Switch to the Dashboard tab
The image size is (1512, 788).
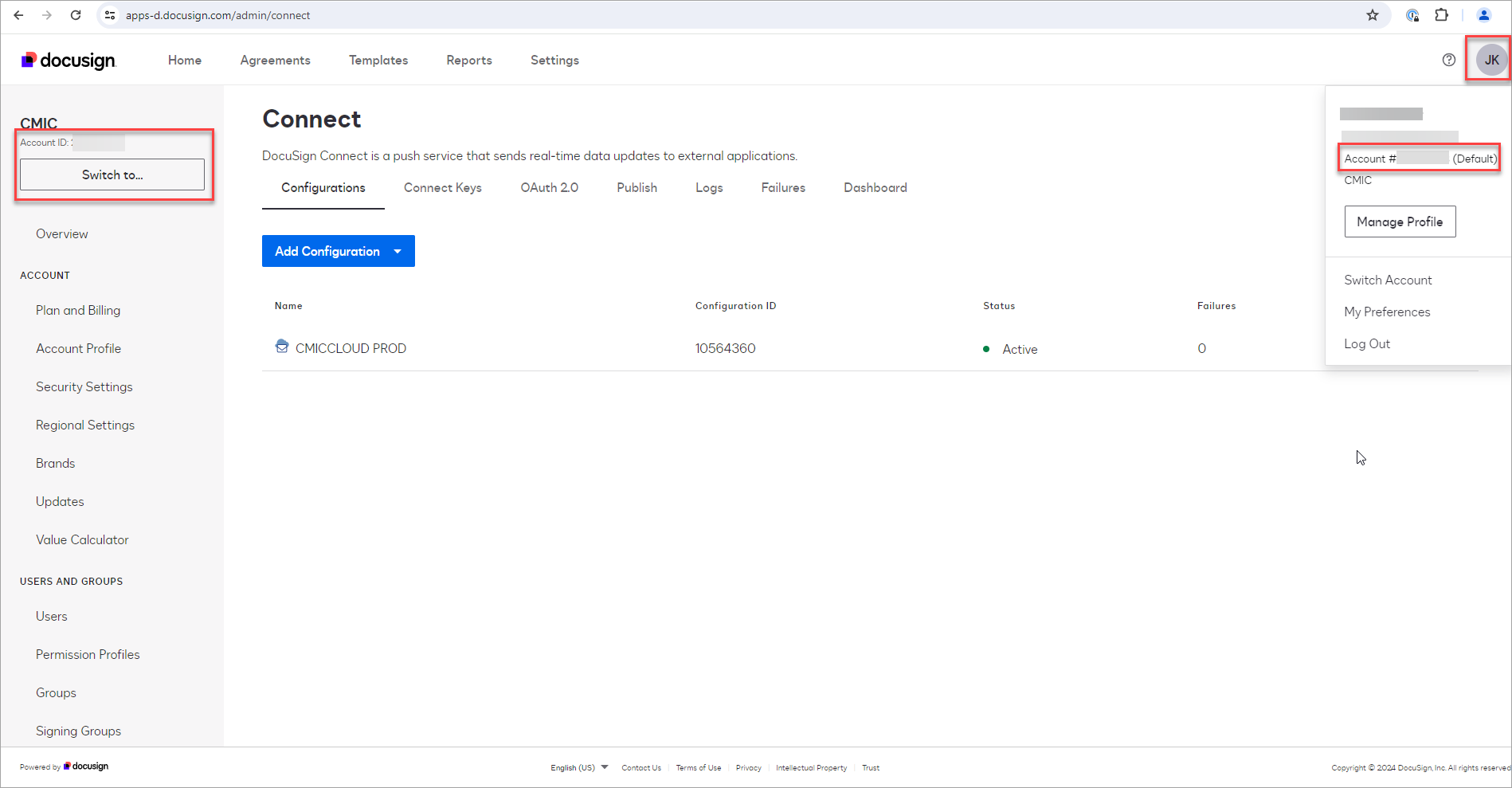click(x=875, y=188)
